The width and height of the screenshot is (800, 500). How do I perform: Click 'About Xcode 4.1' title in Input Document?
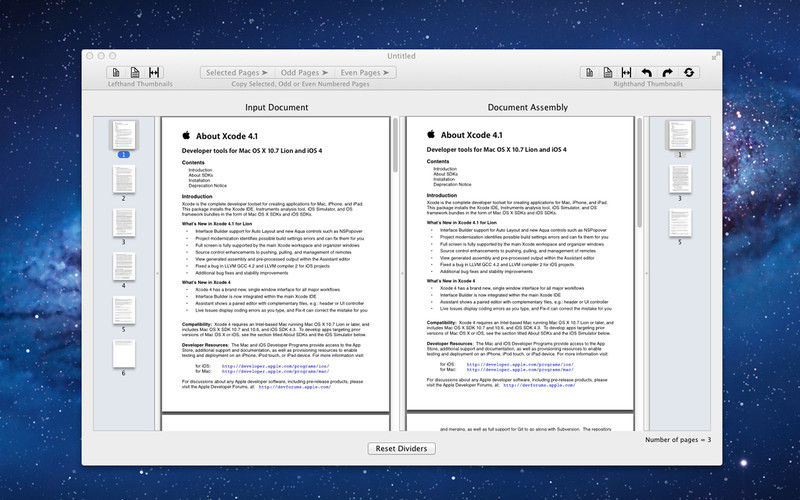point(227,136)
